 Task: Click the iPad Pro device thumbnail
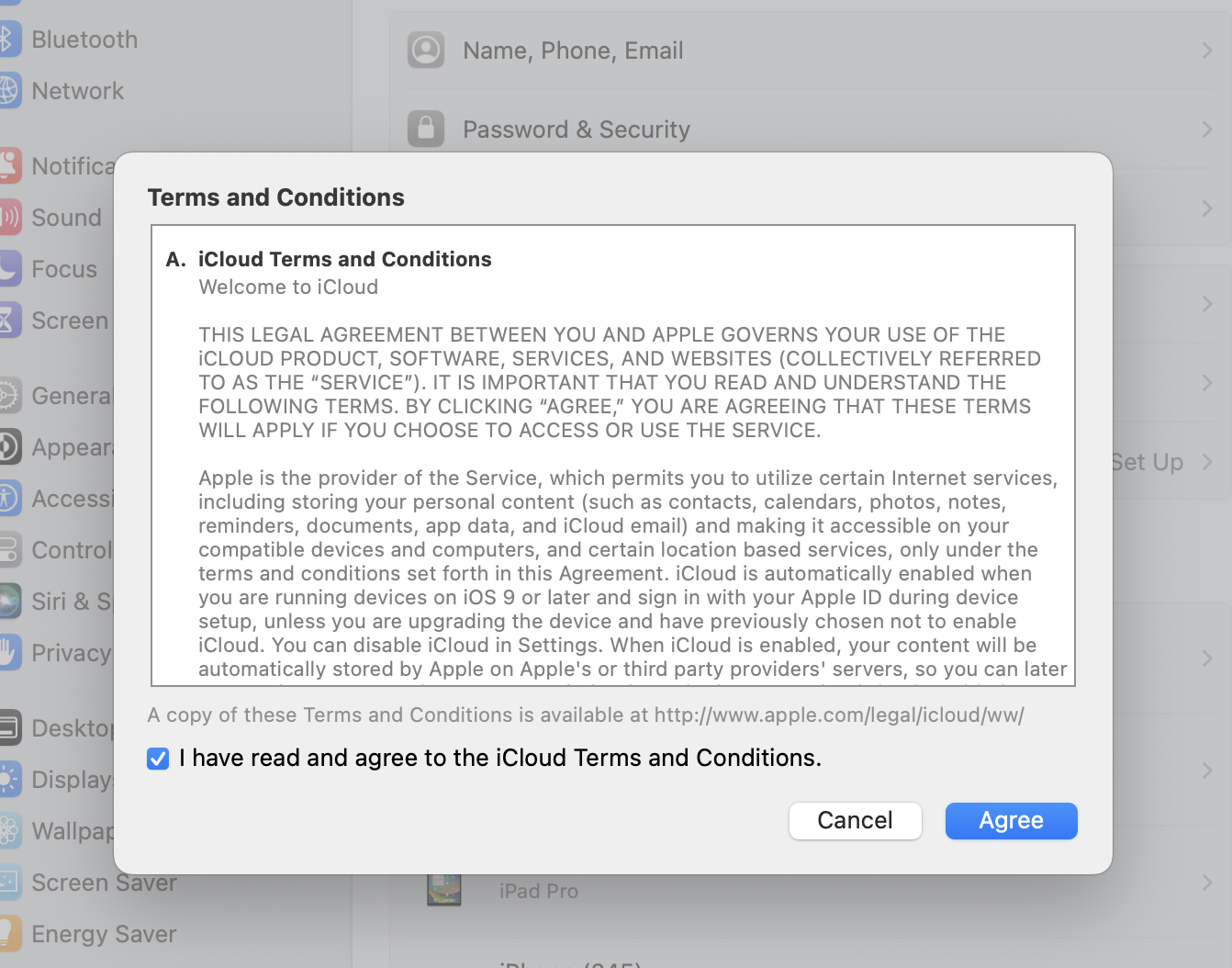click(x=444, y=890)
